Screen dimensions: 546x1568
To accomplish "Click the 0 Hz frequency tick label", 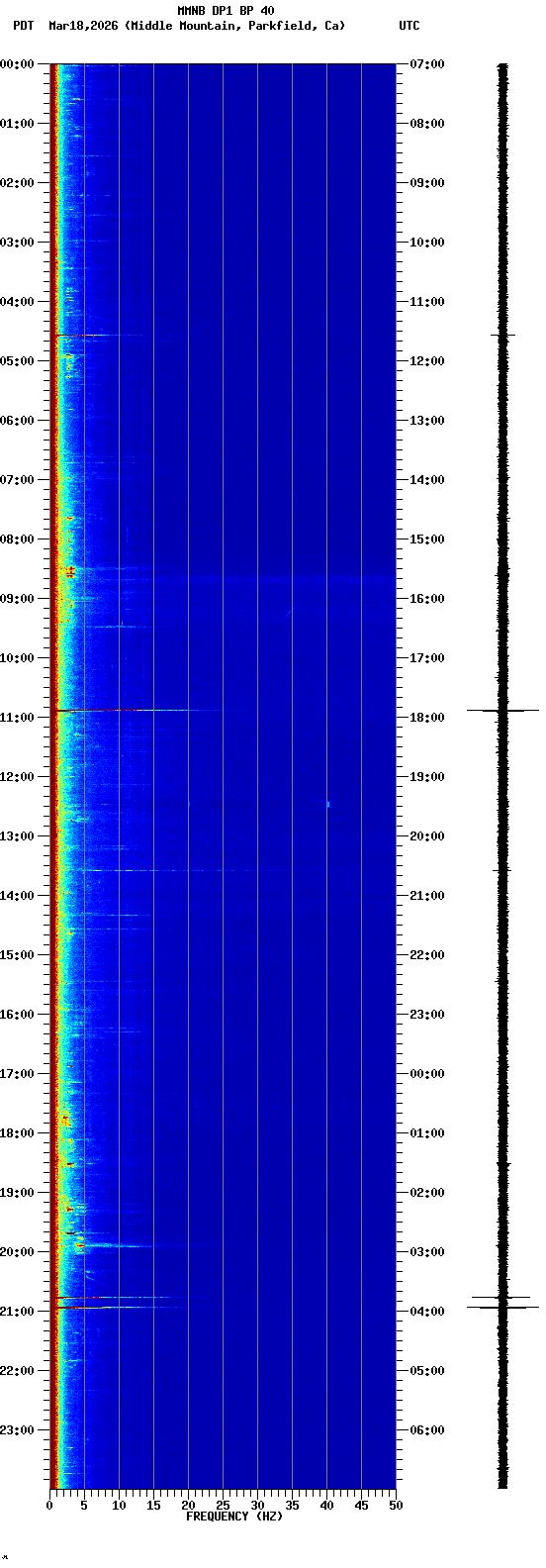I will pyautogui.click(x=49, y=1506).
